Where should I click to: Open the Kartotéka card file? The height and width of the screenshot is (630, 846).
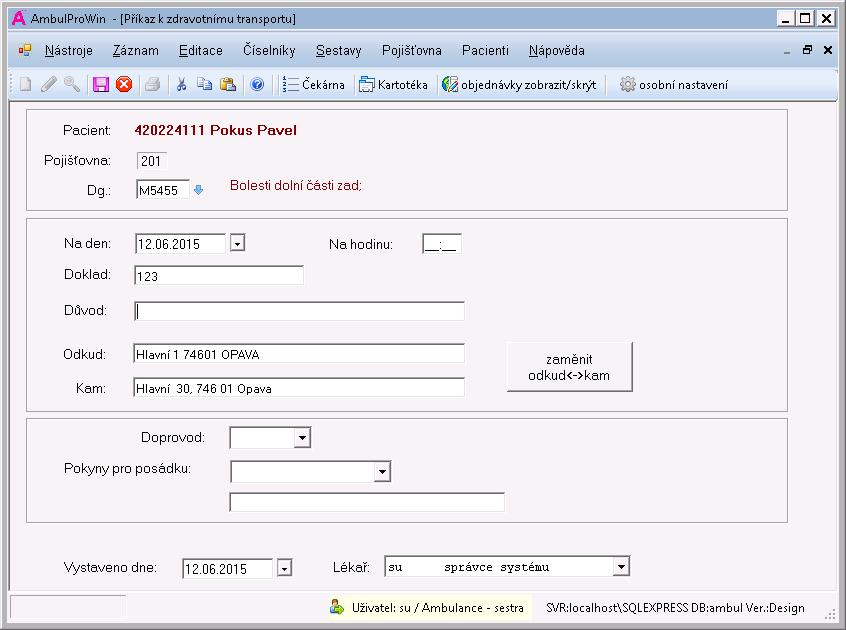coord(393,85)
